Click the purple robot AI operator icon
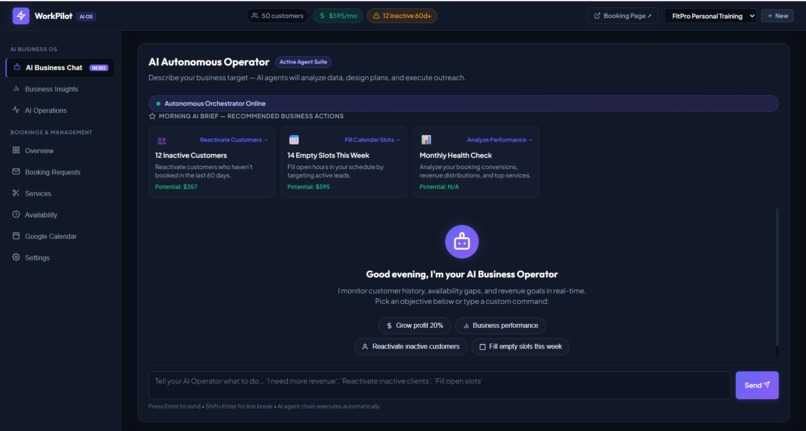806x431 pixels. tap(462, 242)
